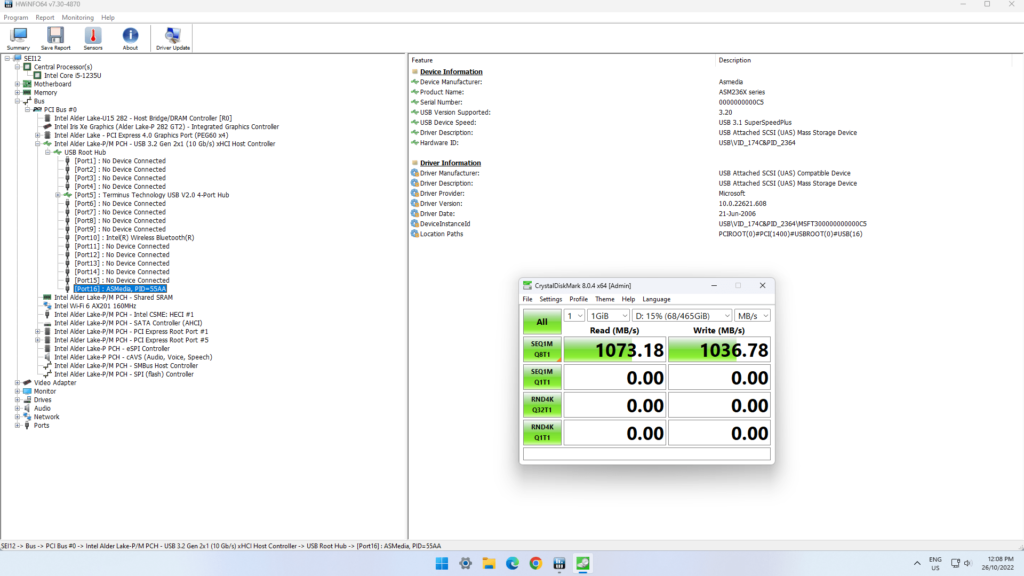1024x576 pixels.
Task: Open Microsoft Edge from the taskbar
Action: coord(512,564)
